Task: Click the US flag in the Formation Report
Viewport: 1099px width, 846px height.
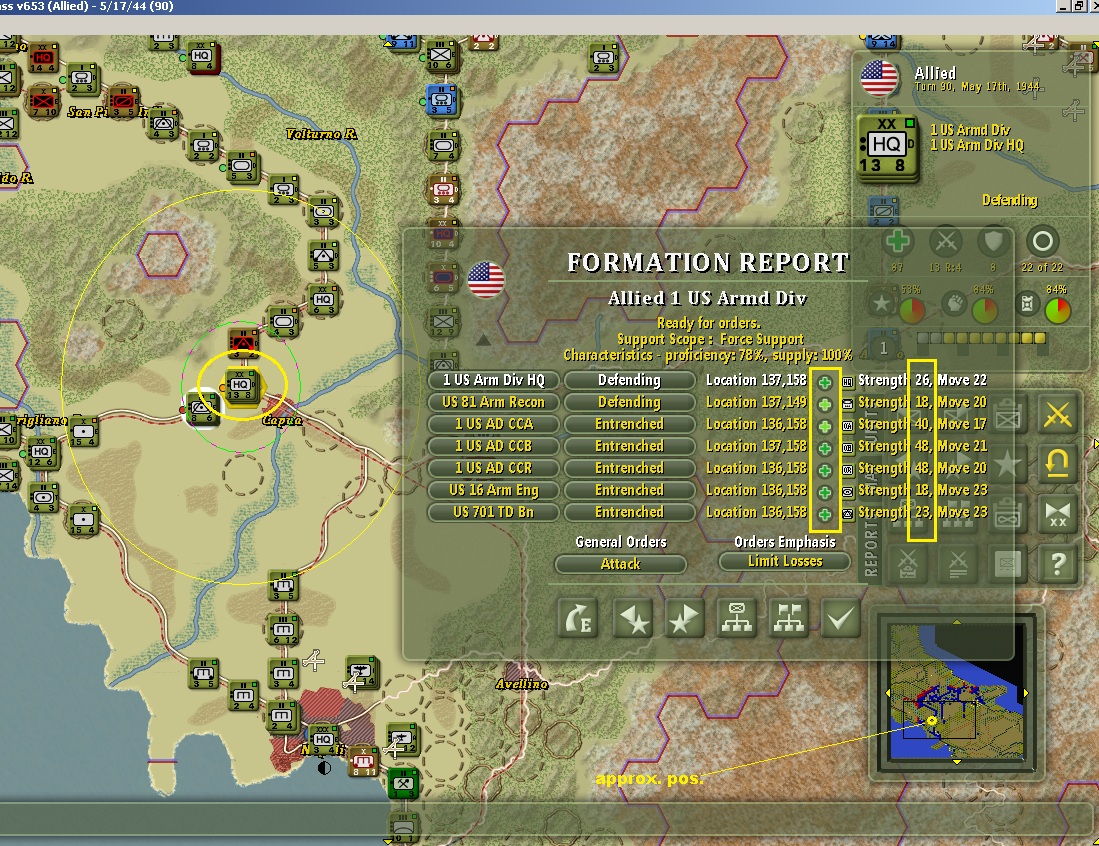Action: pos(486,280)
